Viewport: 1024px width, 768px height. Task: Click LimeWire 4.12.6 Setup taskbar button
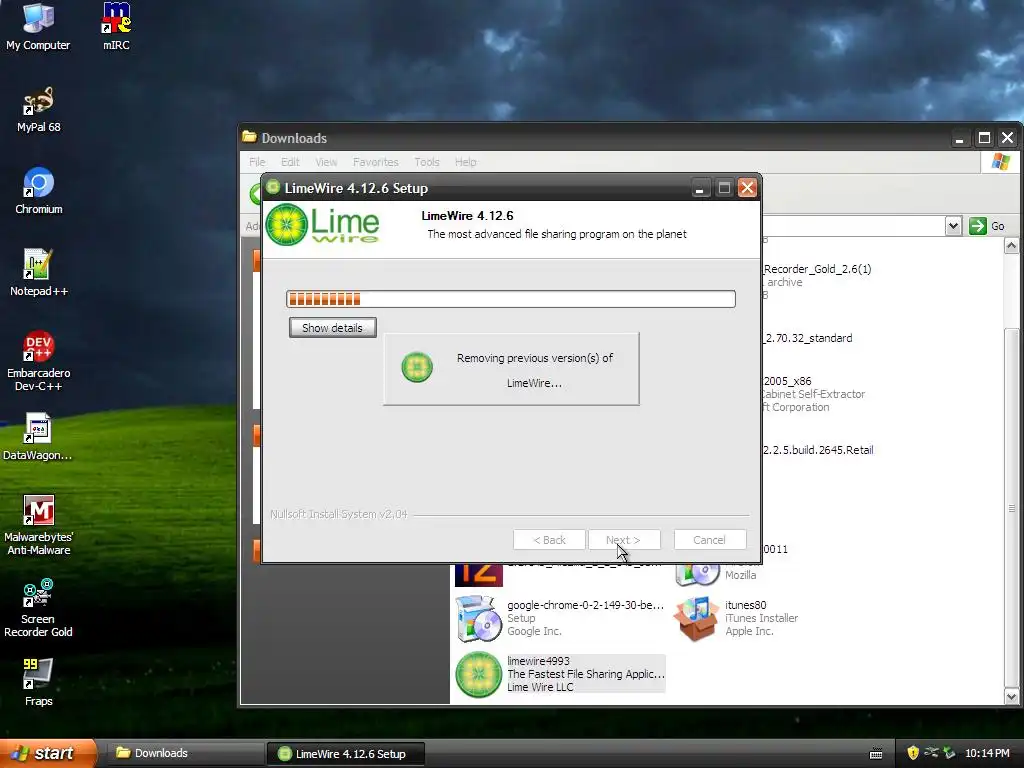pos(346,754)
